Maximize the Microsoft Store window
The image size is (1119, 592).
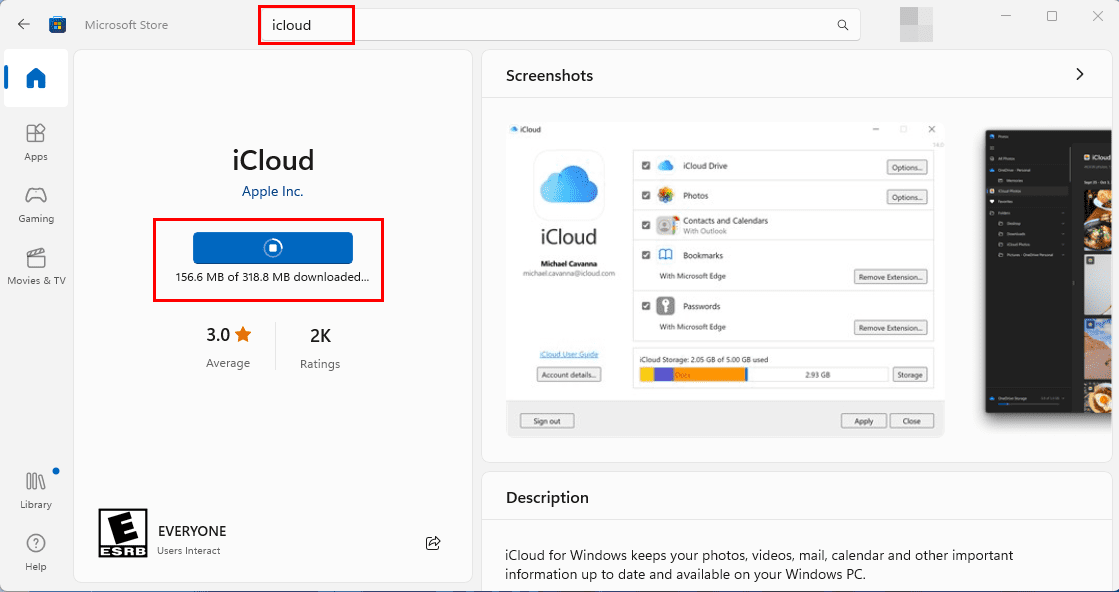[1052, 16]
